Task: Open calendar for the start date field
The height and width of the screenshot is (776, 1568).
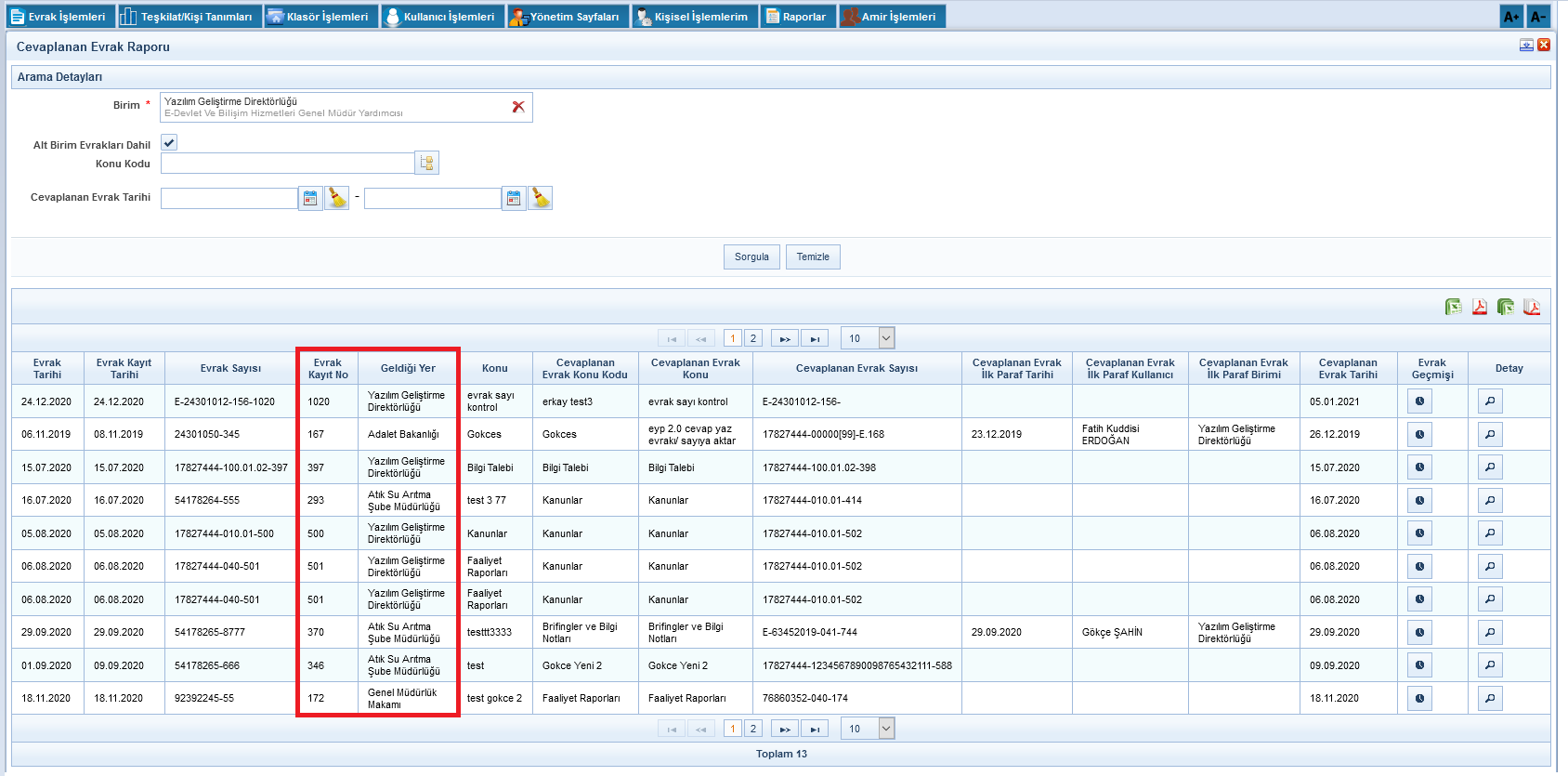Action: [x=310, y=198]
